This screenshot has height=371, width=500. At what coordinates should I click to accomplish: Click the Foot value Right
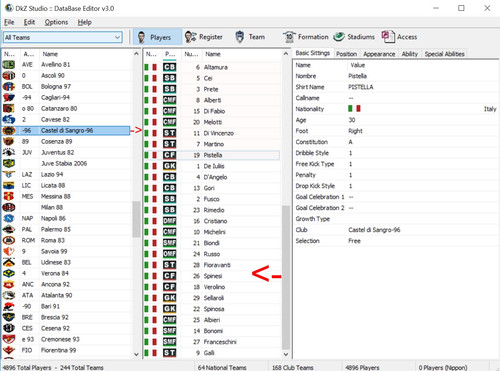click(x=355, y=131)
